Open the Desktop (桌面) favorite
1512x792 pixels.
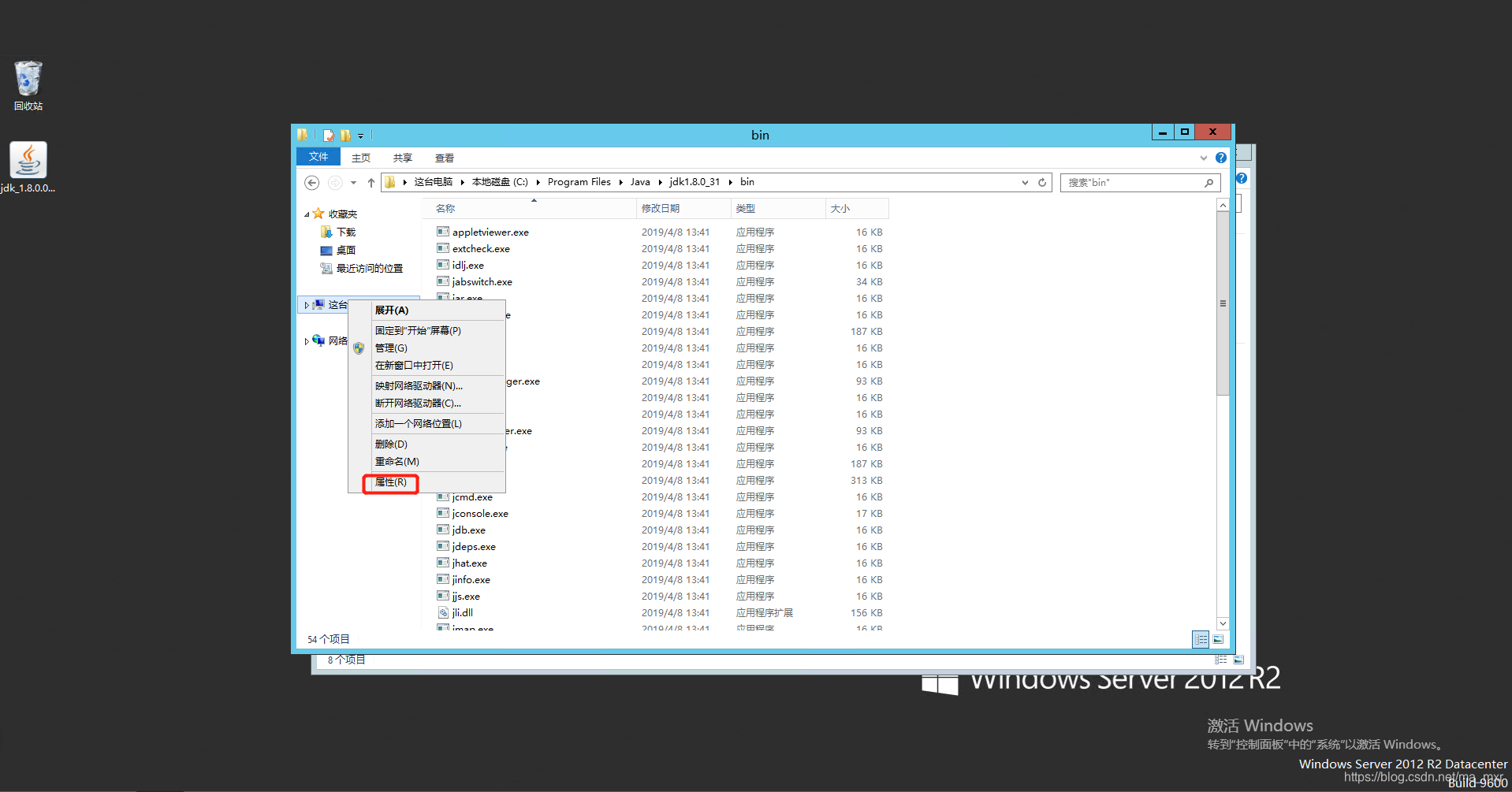coord(338,250)
